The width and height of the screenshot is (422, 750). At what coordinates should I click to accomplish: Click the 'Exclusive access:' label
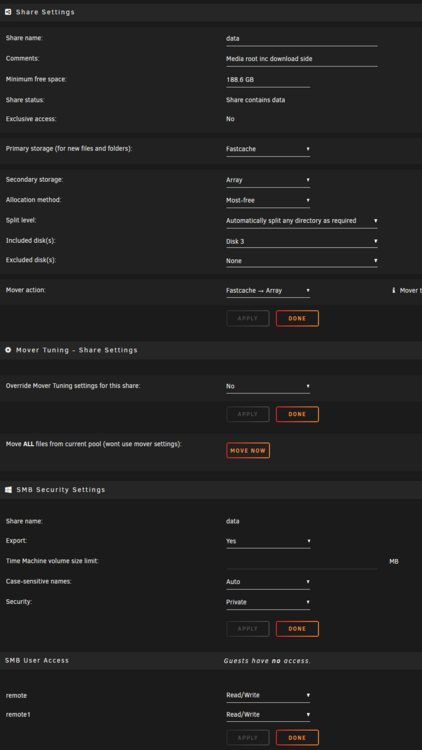pyautogui.click(x=31, y=119)
